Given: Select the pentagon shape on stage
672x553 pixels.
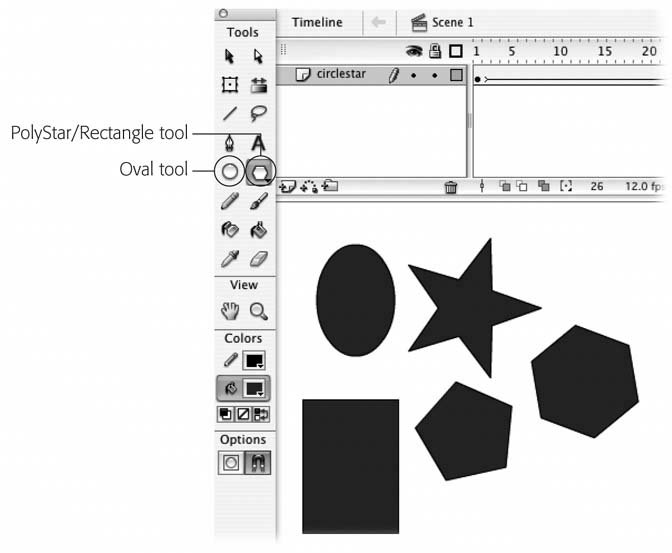Looking at the screenshot, I should point(465,433).
